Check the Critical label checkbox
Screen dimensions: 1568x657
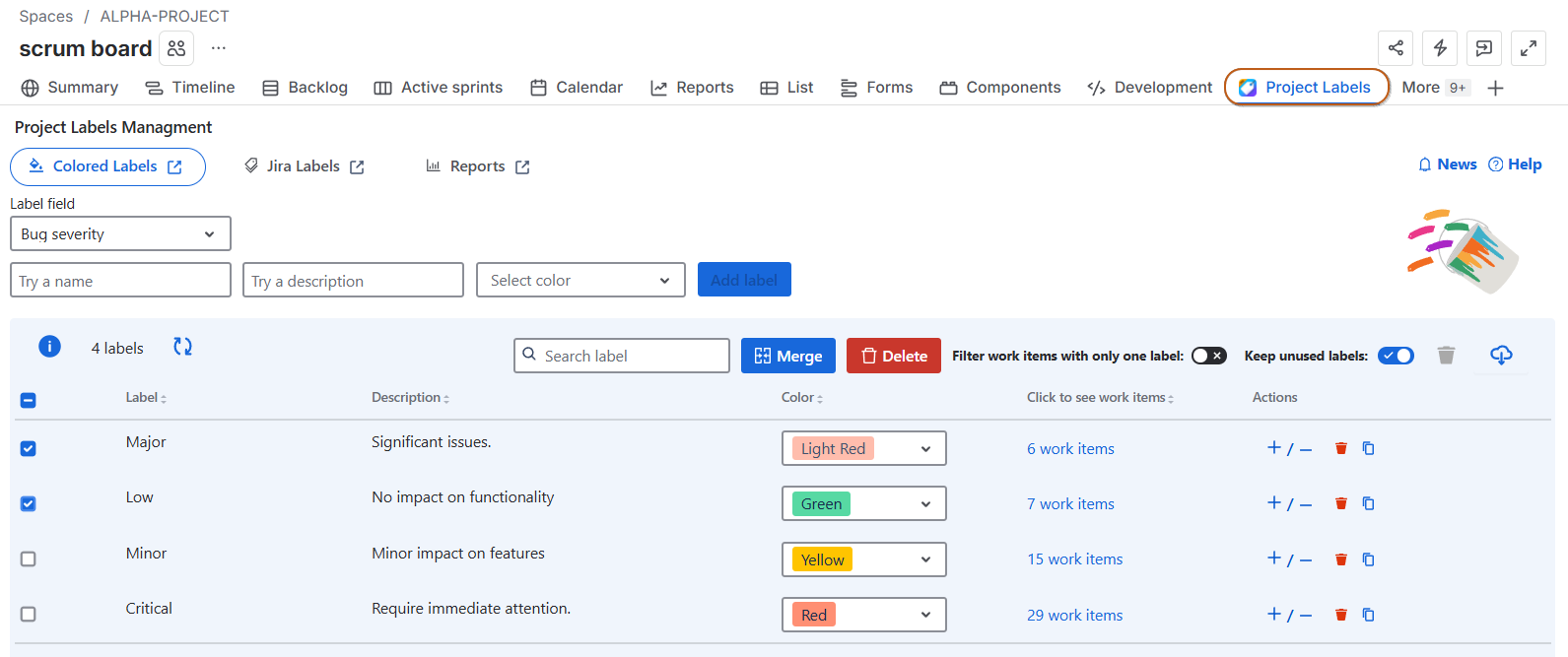click(x=29, y=614)
